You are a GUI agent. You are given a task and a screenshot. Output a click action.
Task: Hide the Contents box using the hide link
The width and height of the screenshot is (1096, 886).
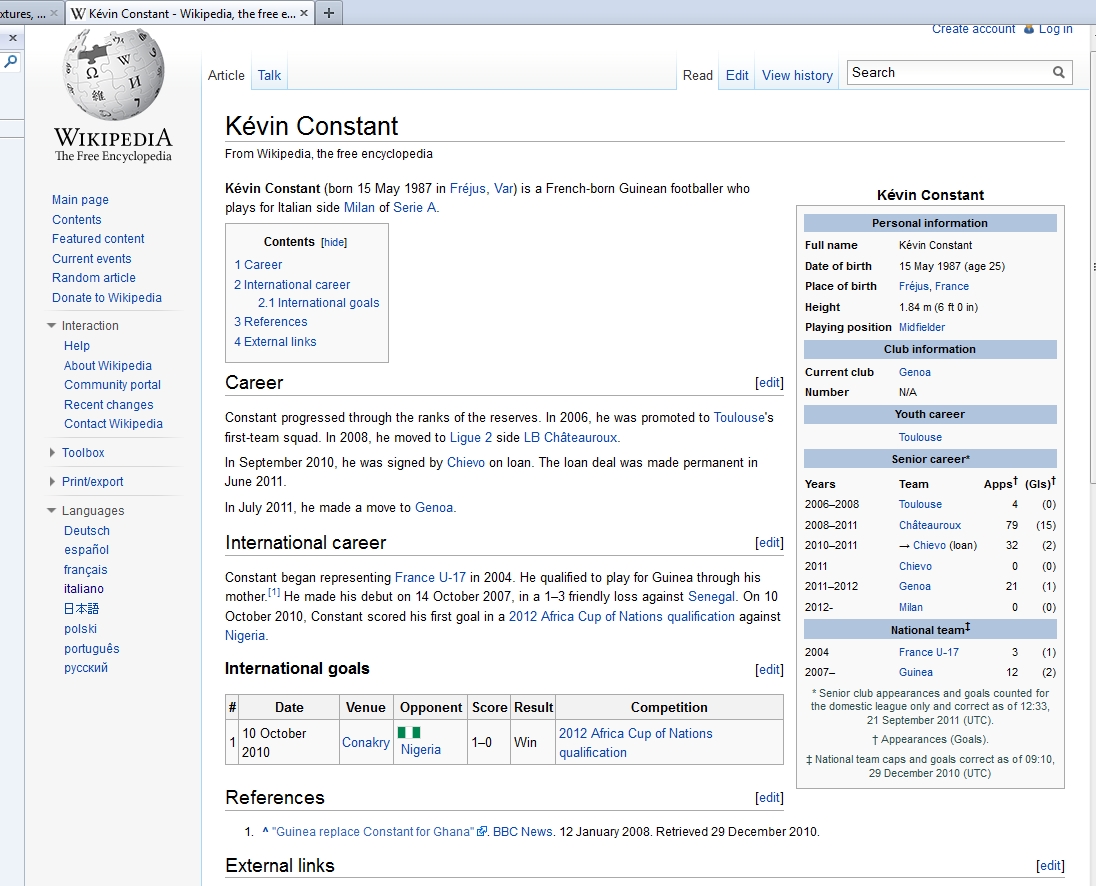pos(334,242)
